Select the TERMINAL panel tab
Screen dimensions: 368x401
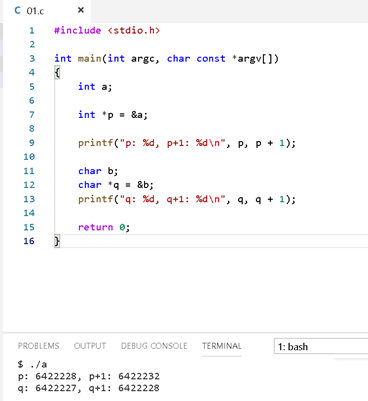click(222, 346)
